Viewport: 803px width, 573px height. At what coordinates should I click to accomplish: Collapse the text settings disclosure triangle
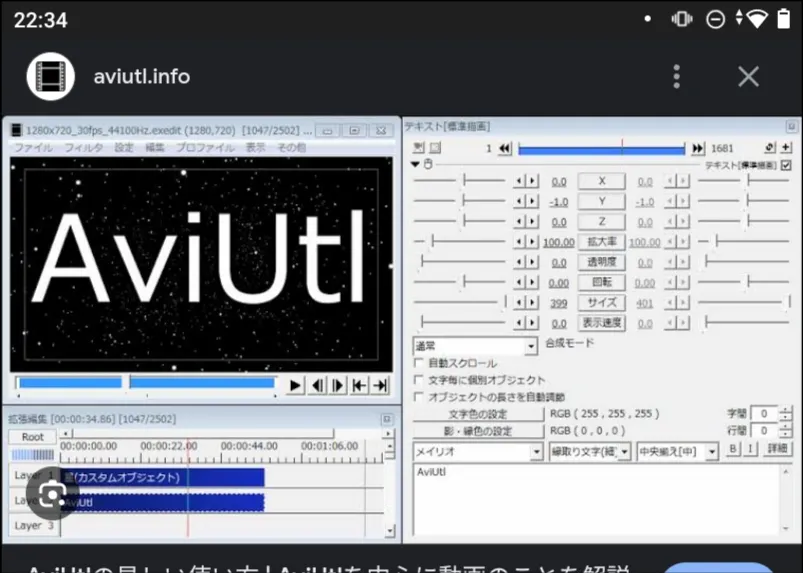coord(415,164)
